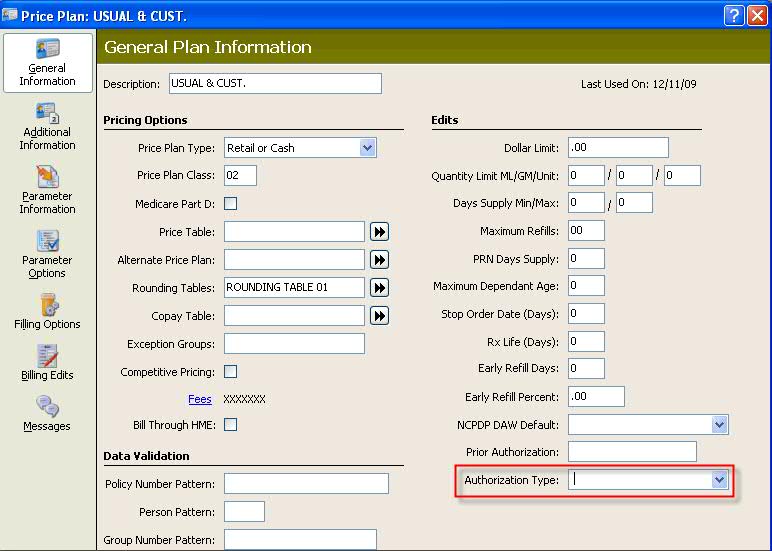
Task: Open Messages sidebar section
Action: (47, 414)
